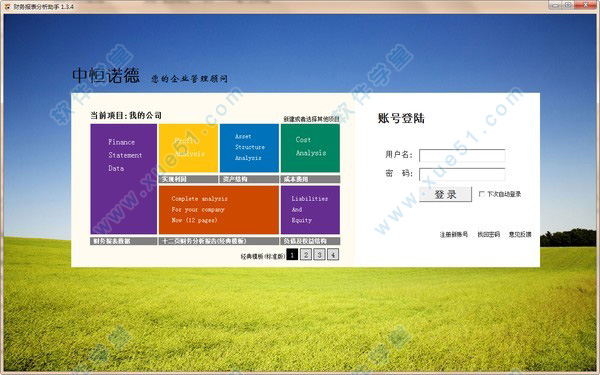Click the 新建或者选择其他项目 link
600x375 pixels.
(311, 119)
